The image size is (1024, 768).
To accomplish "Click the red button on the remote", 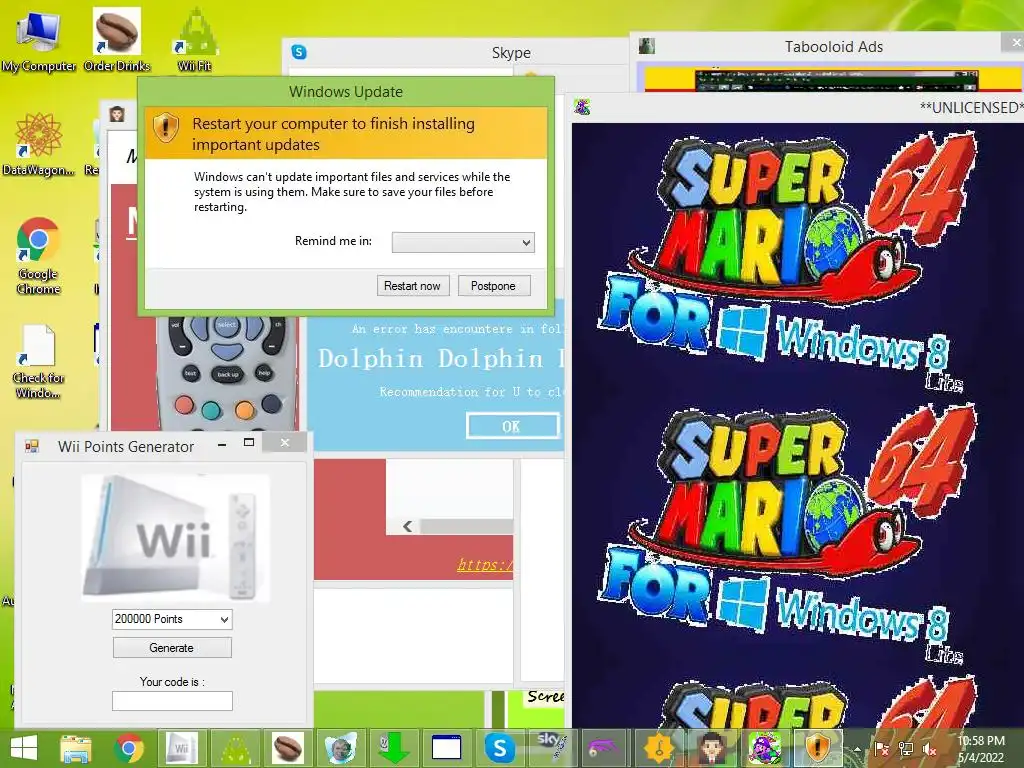I will [x=185, y=405].
